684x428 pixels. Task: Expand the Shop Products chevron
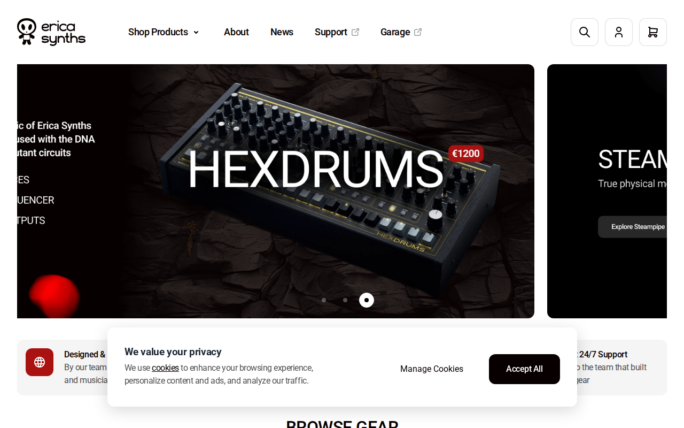pyautogui.click(x=196, y=32)
